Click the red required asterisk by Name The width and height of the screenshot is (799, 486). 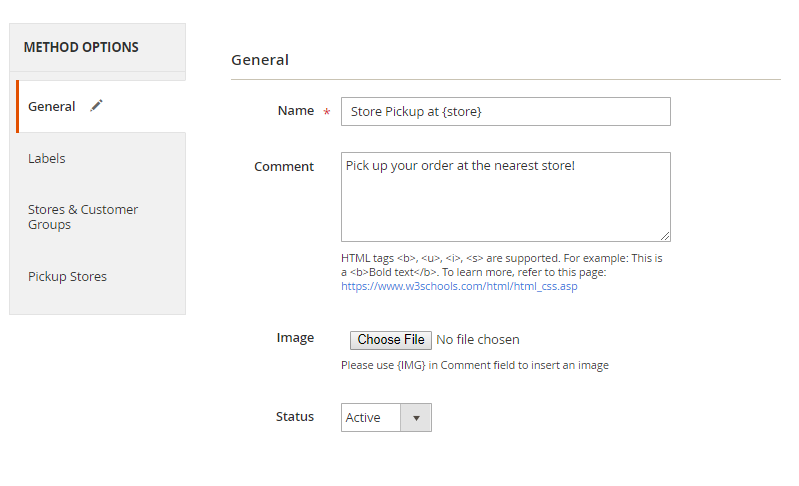(x=326, y=112)
